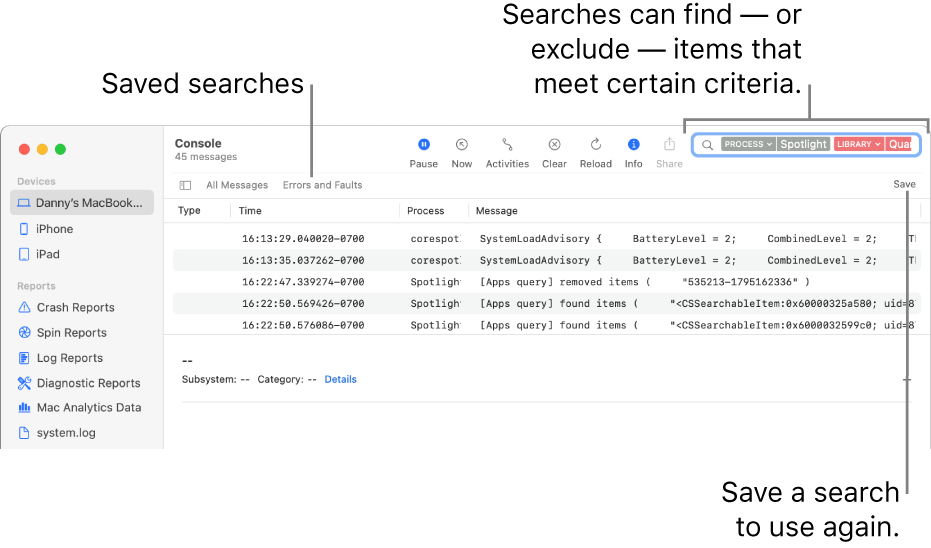Sort by the Process column header

(x=425, y=211)
